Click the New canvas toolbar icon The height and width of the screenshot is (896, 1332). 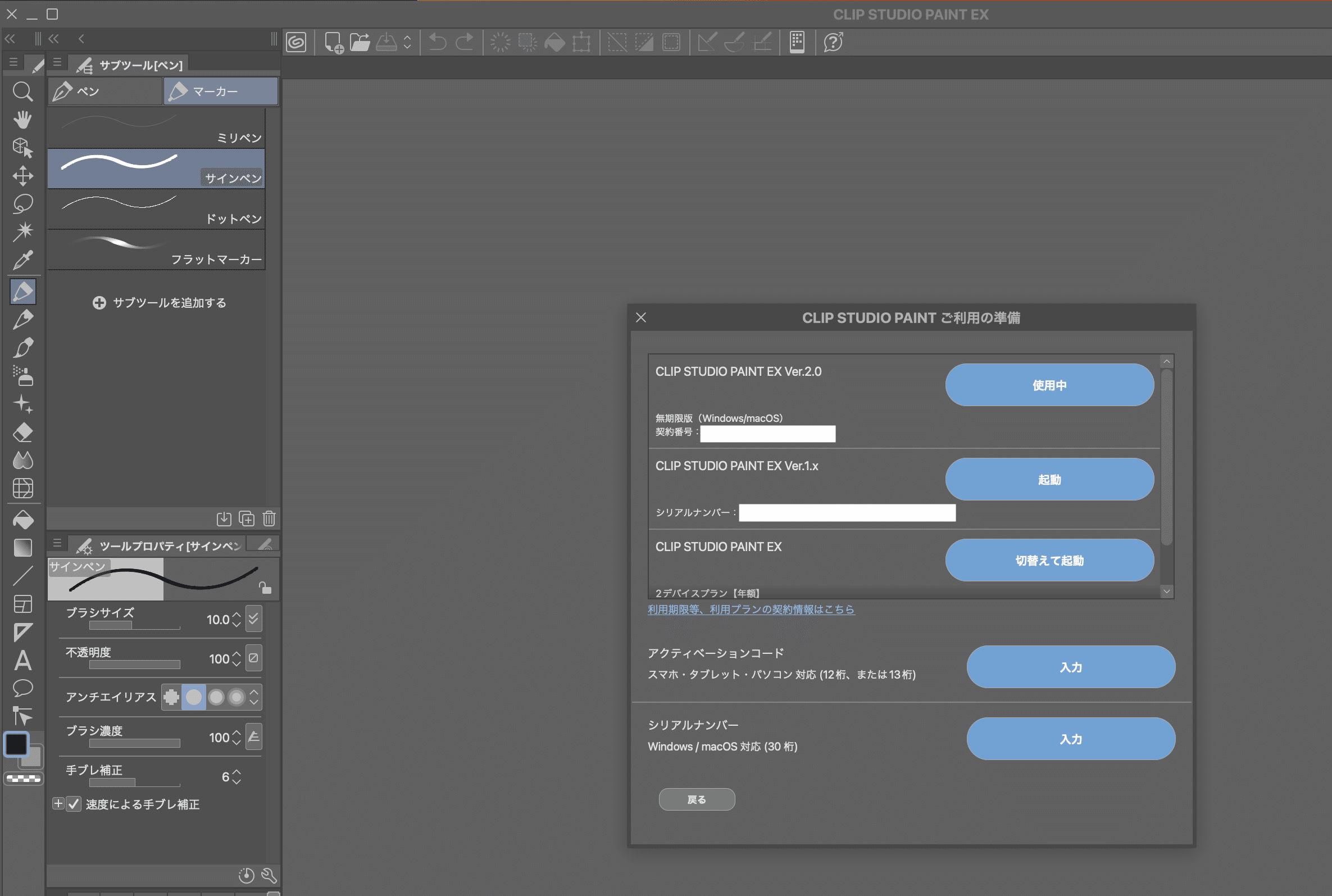(x=333, y=42)
